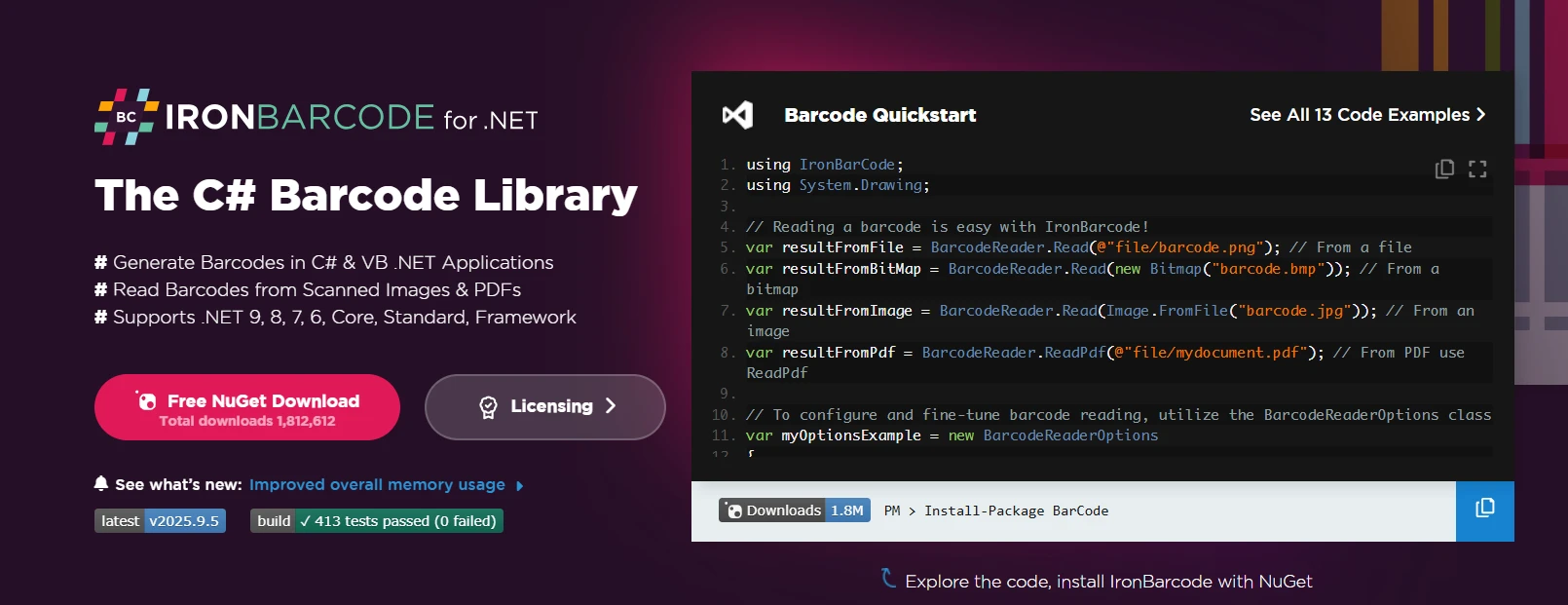Open the Improved overall memory usage link
The width and height of the screenshot is (1568, 605).
coord(377,485)
